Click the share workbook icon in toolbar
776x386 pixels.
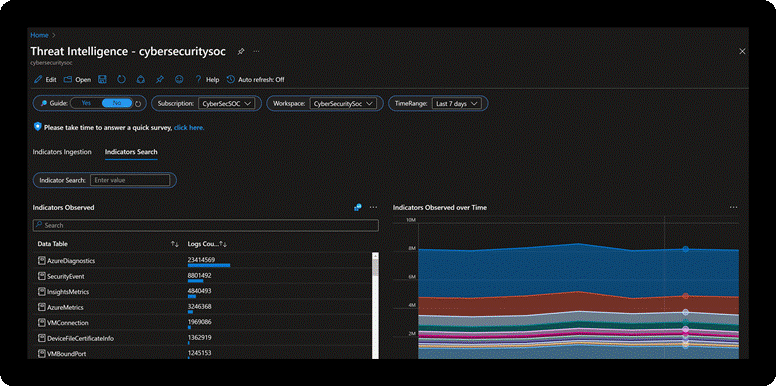[141, 79]
